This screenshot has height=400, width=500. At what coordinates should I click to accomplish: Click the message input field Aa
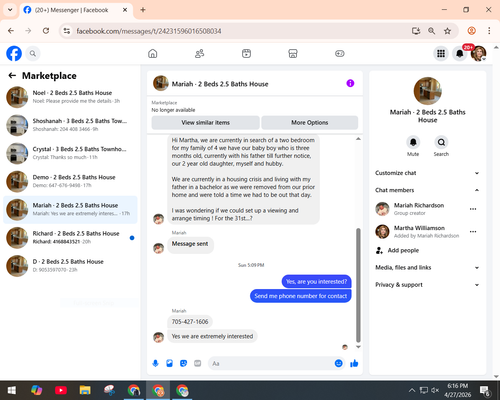(272, 363)
